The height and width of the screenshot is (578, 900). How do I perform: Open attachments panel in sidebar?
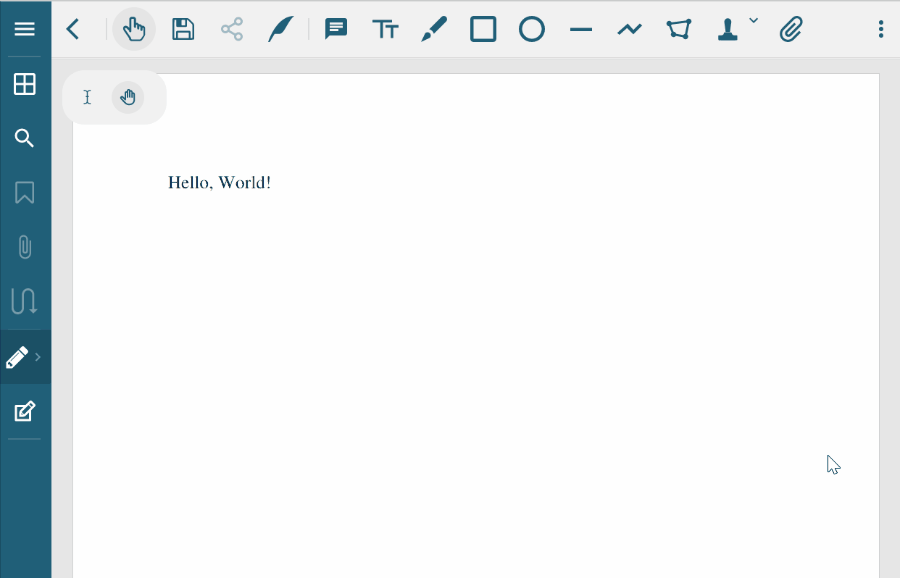tap(25, 247)
